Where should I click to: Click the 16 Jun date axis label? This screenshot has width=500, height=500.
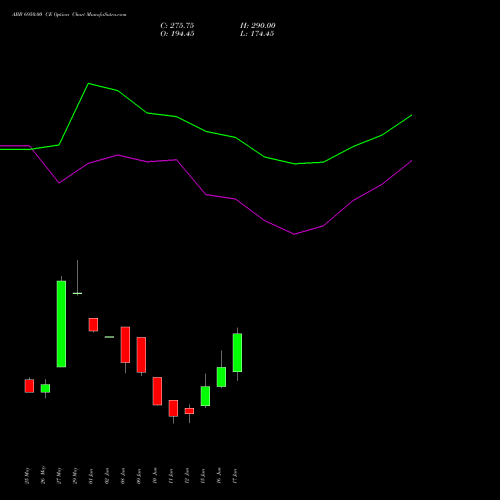pos(219,476)
